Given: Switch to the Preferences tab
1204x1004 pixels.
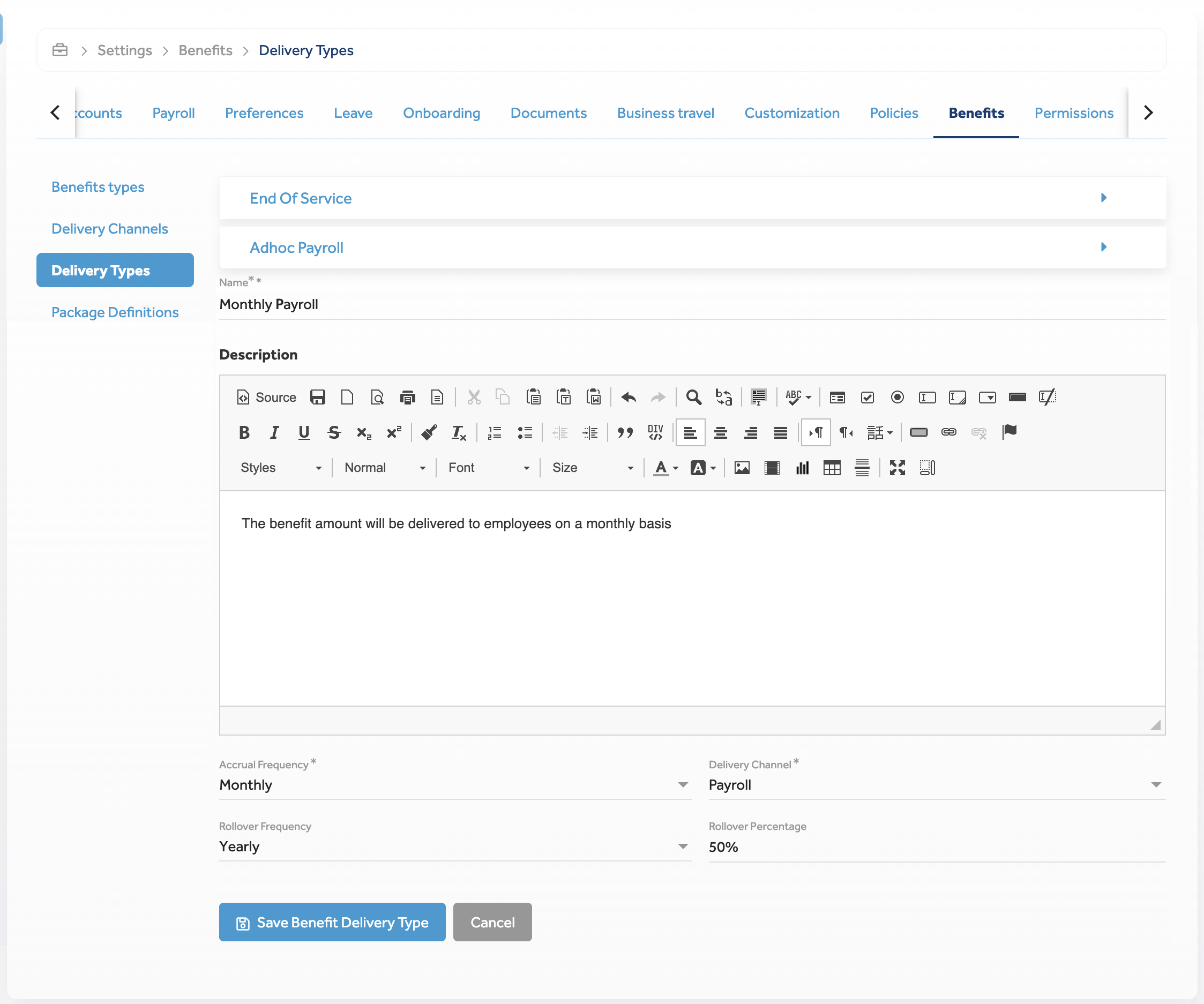Looking at the screenshot, I should click(x=264, y=113).
